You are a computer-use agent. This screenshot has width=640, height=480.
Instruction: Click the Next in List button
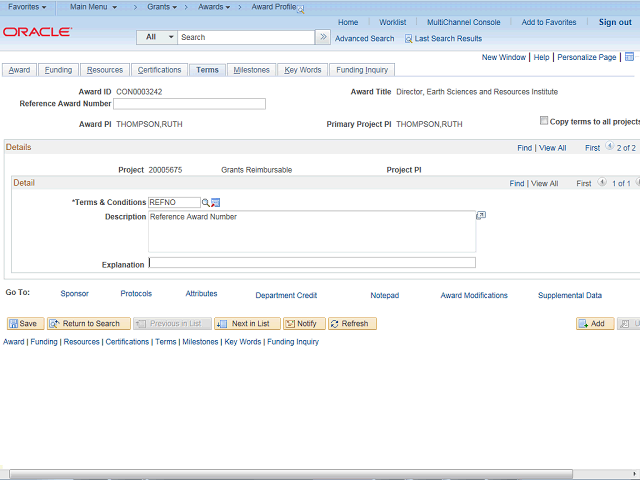click(x=247, y=324)
